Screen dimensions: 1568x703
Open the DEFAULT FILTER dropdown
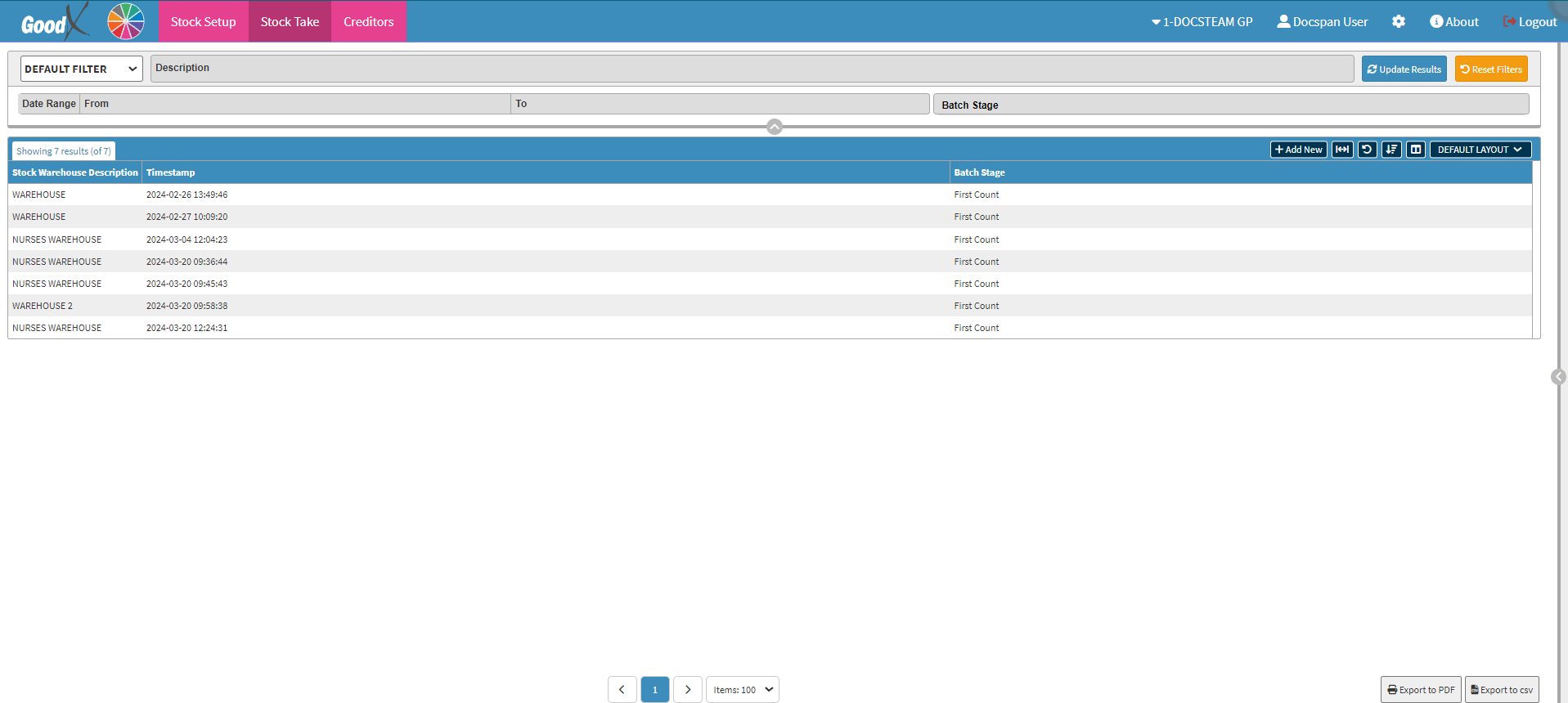81,69
